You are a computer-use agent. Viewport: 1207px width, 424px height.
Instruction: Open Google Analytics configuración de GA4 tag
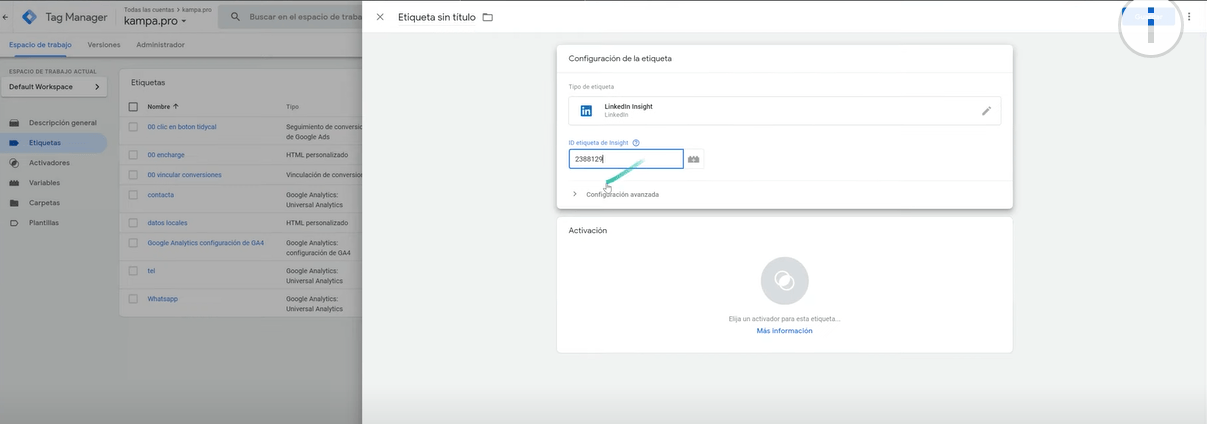[x=205, y=243]
